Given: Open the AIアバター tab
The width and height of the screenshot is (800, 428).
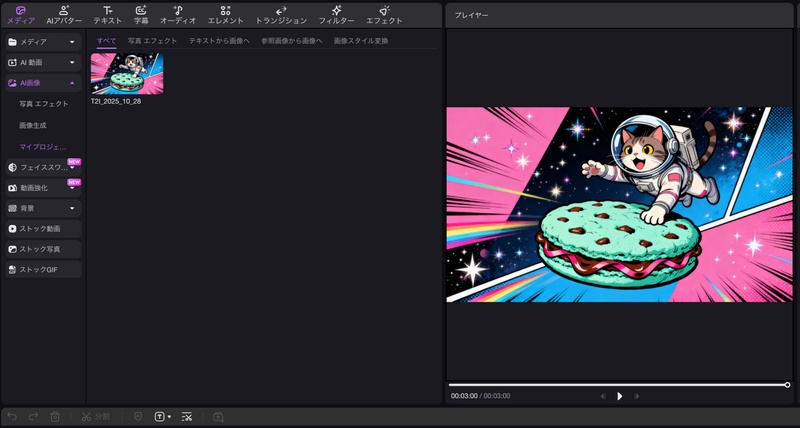Looking at the screenshot, I should (64, 15).
